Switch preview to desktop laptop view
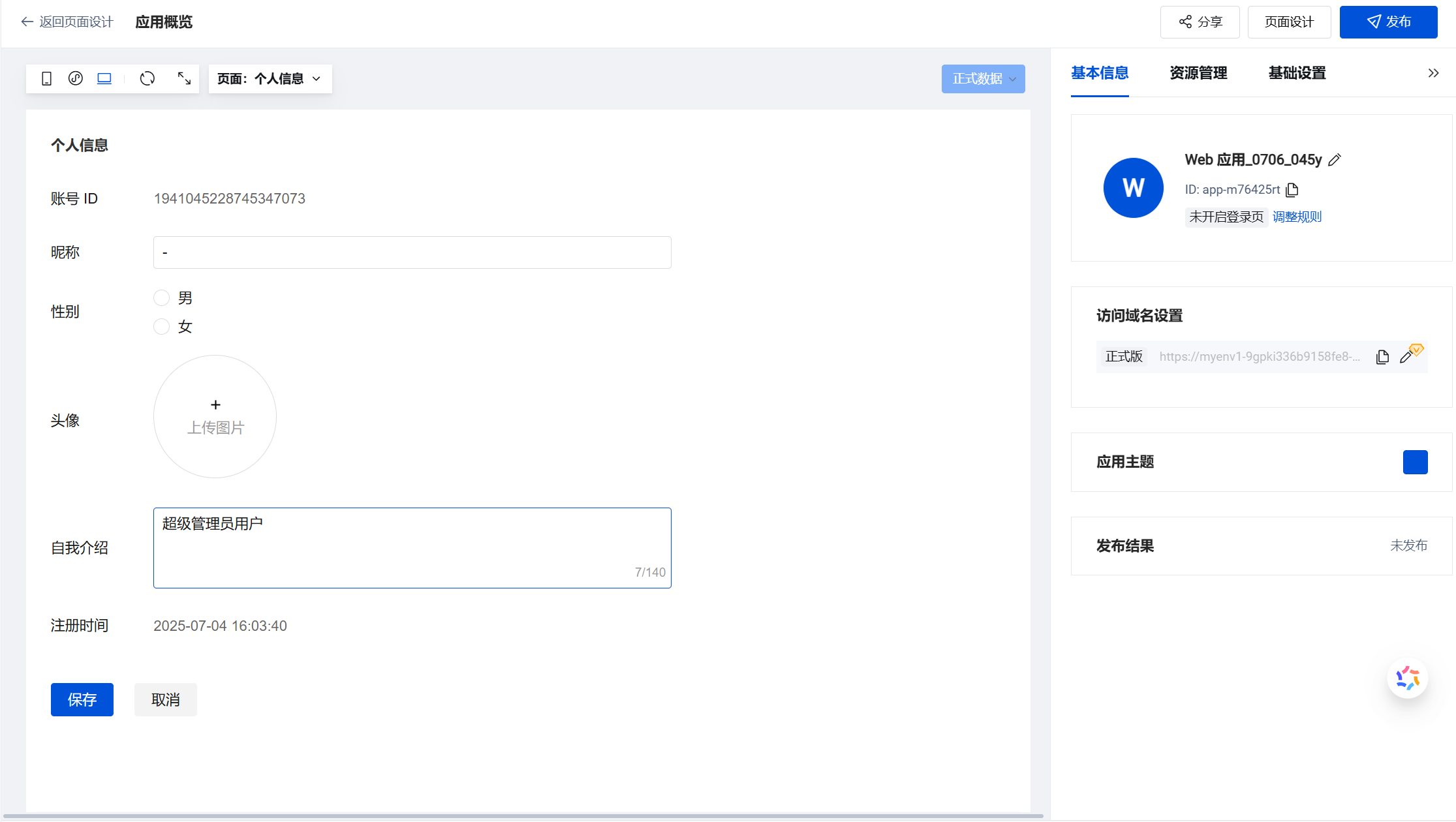 pos(104,79)
